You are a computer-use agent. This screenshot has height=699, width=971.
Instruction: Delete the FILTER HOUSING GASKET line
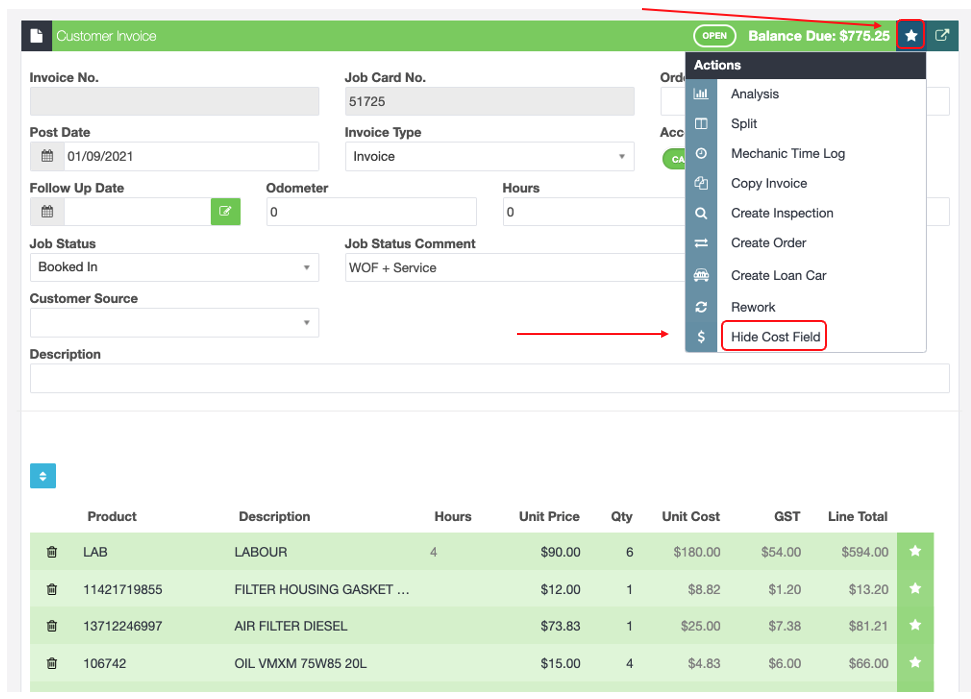coord(52,589)
